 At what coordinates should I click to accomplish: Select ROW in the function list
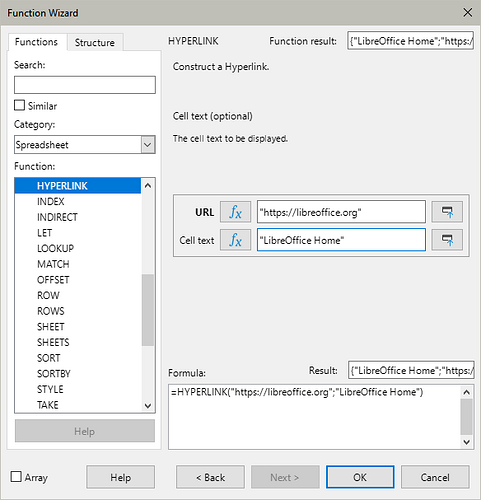tap(78, 295)
